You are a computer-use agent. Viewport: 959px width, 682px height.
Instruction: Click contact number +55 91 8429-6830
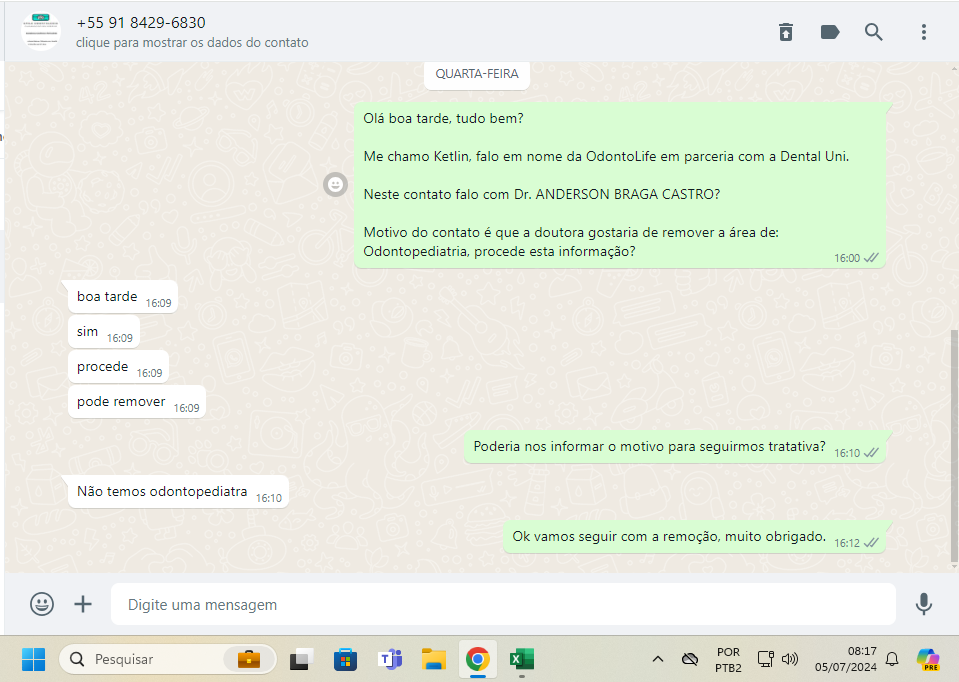coord(141,23)
